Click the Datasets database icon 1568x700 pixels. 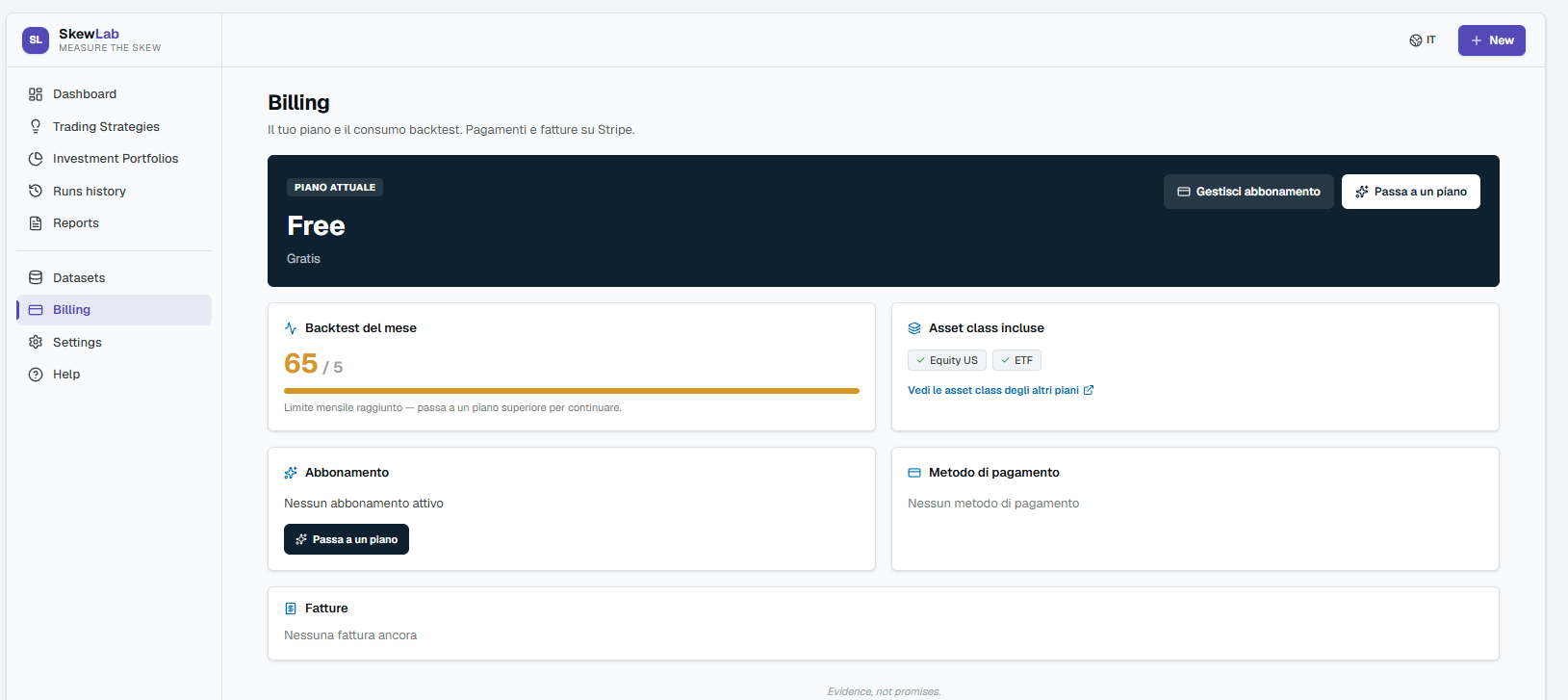click(x=36, y=277)
